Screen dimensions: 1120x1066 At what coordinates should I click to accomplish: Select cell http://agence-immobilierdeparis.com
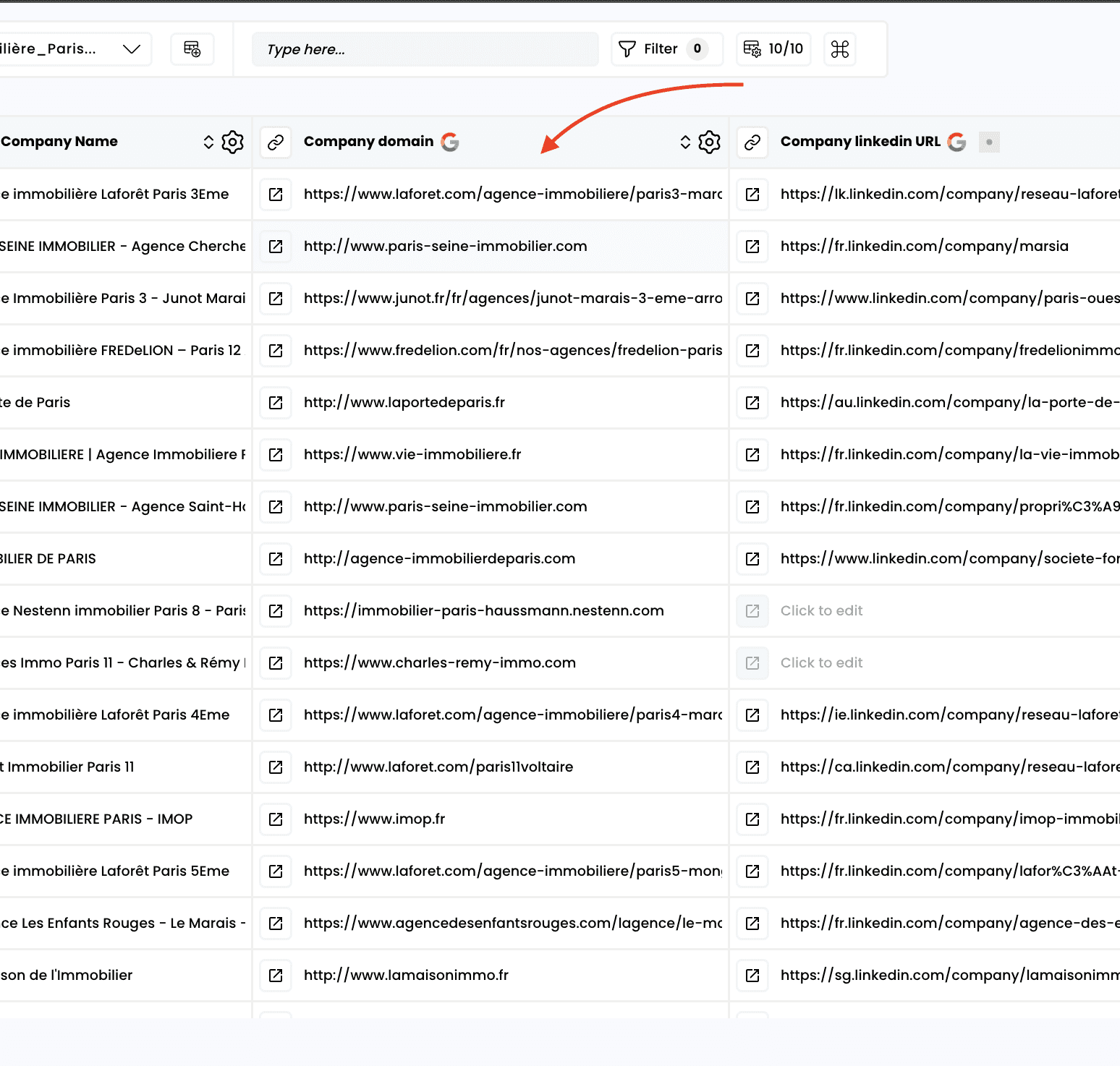click(439, 558)
